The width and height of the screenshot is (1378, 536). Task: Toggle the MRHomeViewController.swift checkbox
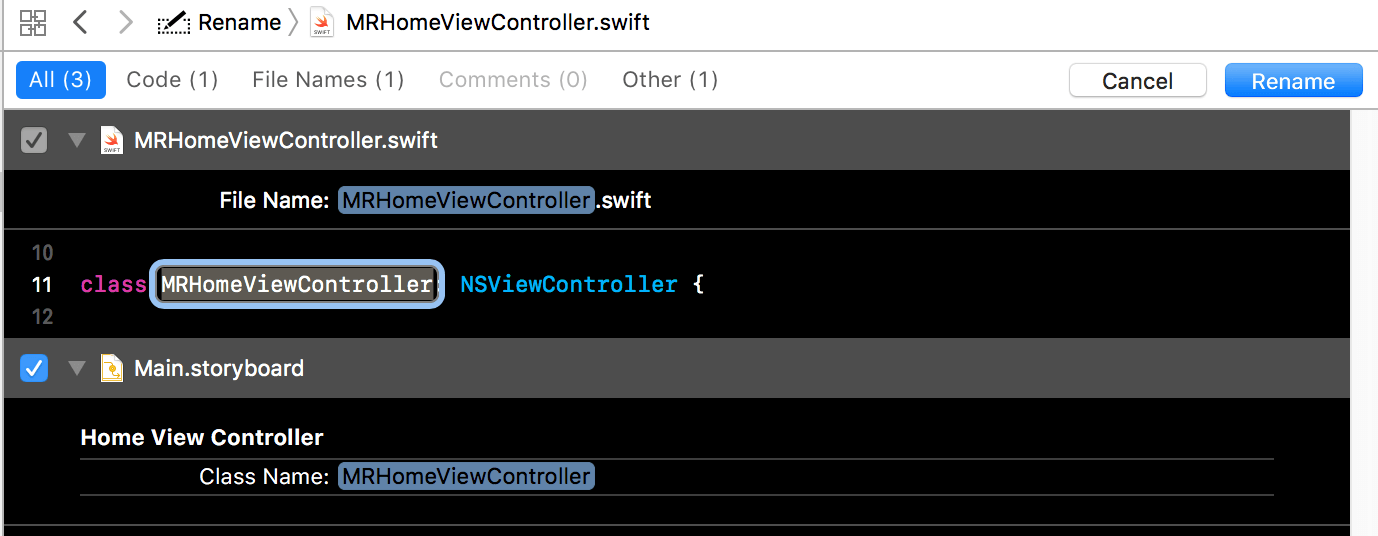click(x=34, y=140)
